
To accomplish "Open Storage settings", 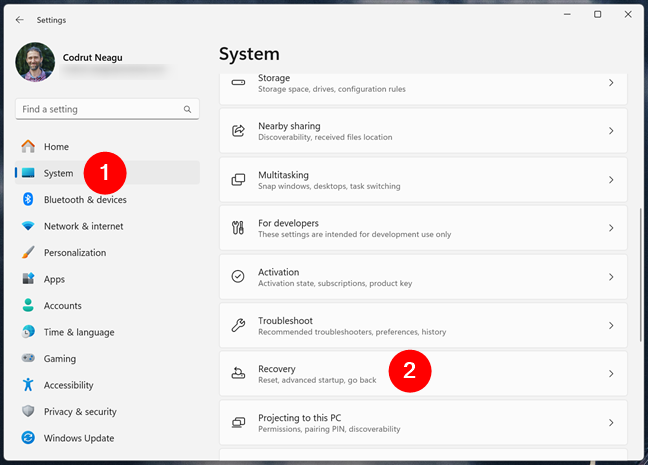I will 423,89.
